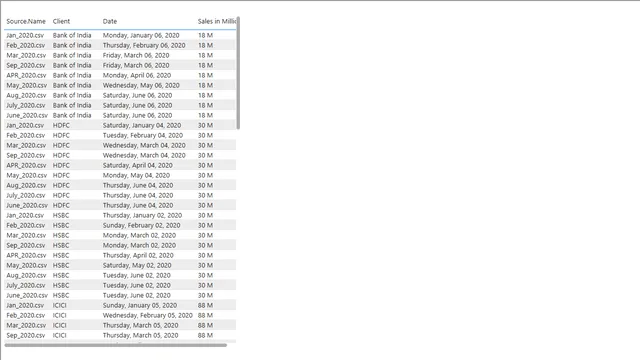This screenshot has width=640, height=360.
Task: Sort by the Client column header
Action: (61, 21)
